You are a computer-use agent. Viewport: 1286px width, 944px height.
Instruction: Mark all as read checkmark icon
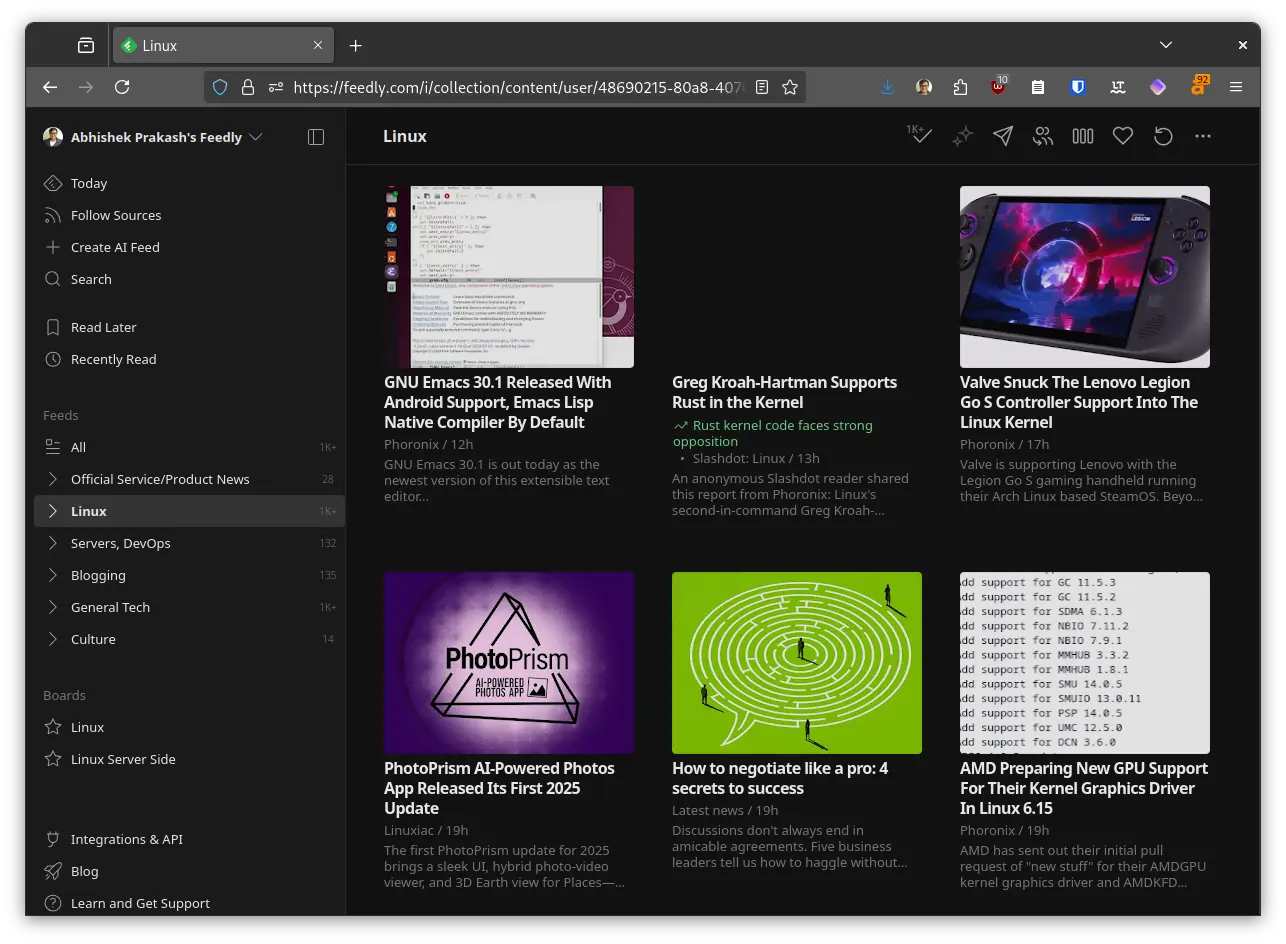pyautogui.click(x=920, y=136)
